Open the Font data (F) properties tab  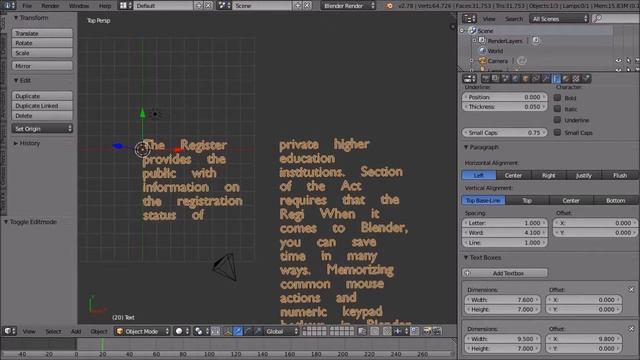click(556, 78)
